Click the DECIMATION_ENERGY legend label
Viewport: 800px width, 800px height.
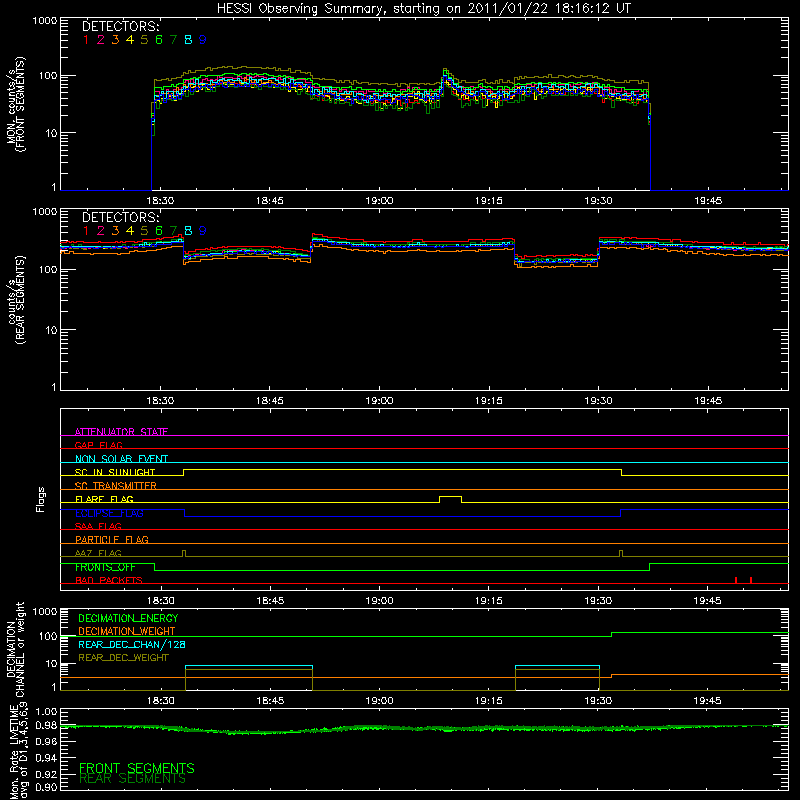[128, 618]
